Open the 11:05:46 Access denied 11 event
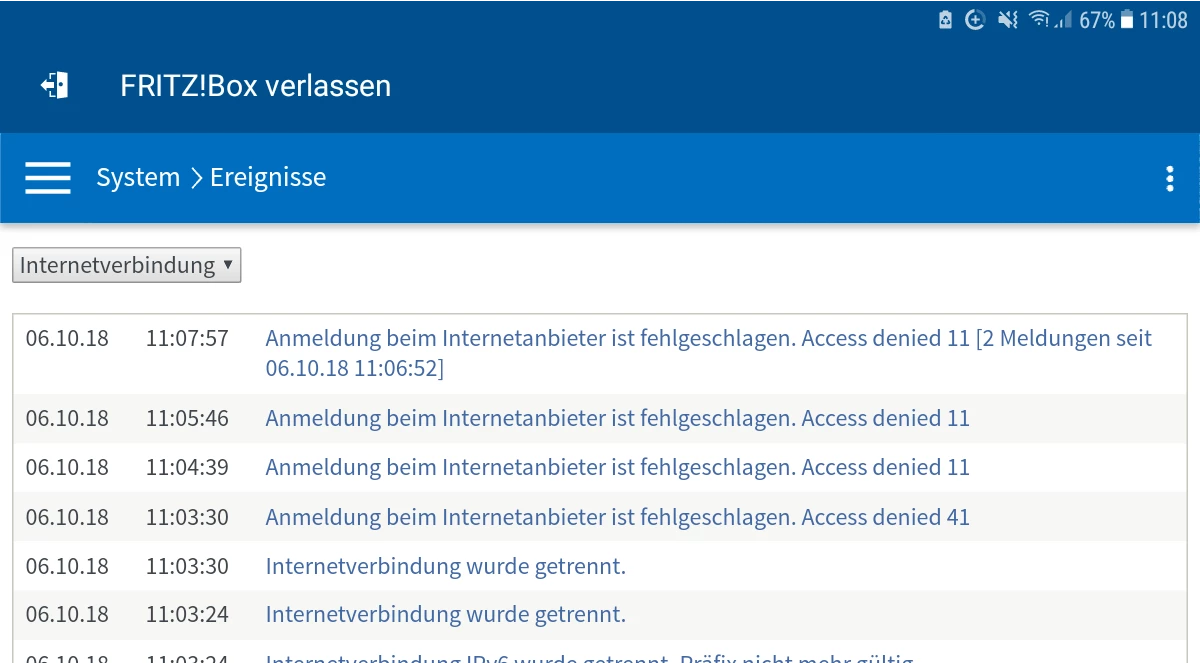The width and height of the screenshot is (1200, 663). (x=617, y=418)
